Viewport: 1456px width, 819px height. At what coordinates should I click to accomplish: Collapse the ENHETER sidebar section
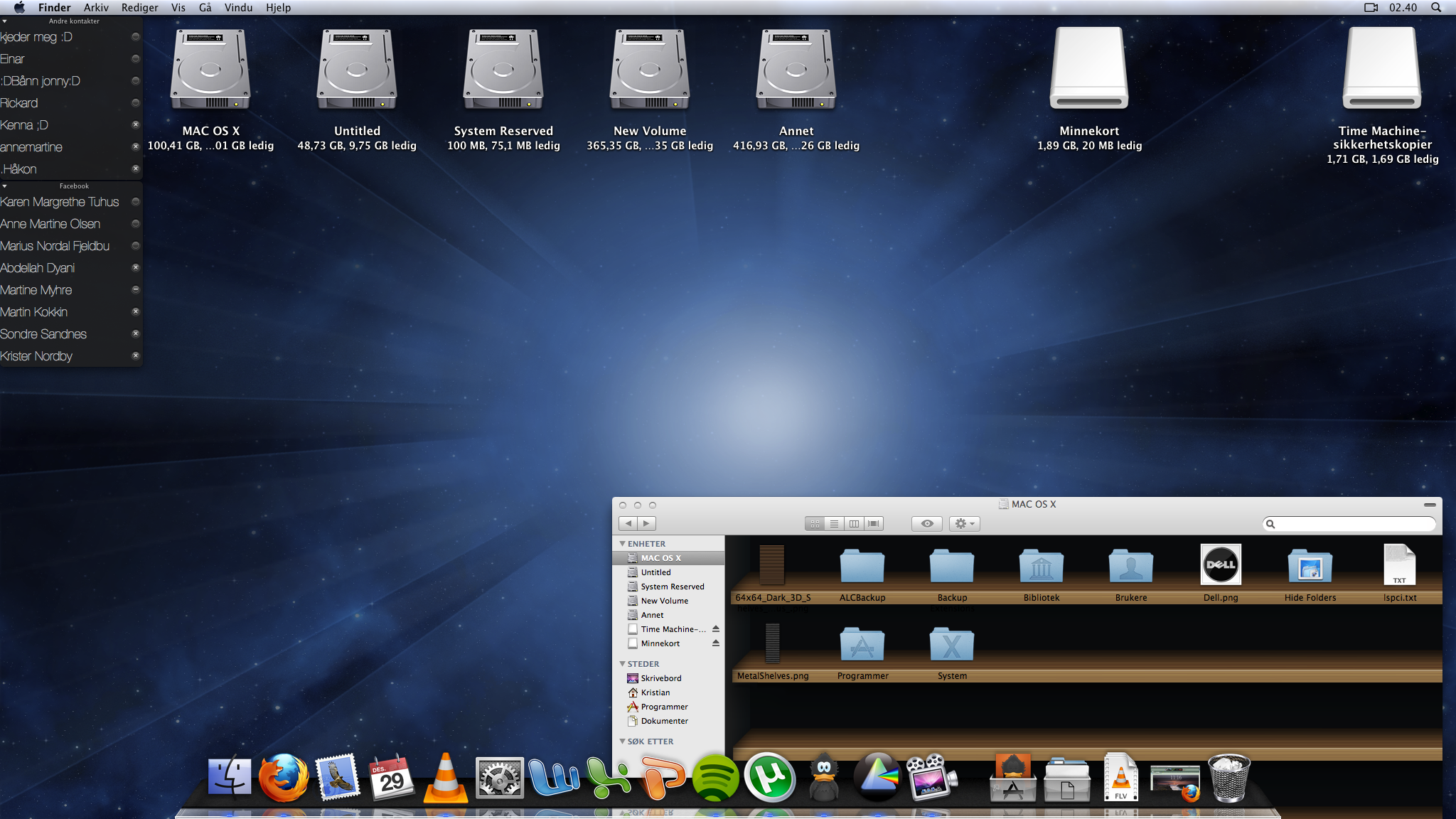(x=623, y=544)
